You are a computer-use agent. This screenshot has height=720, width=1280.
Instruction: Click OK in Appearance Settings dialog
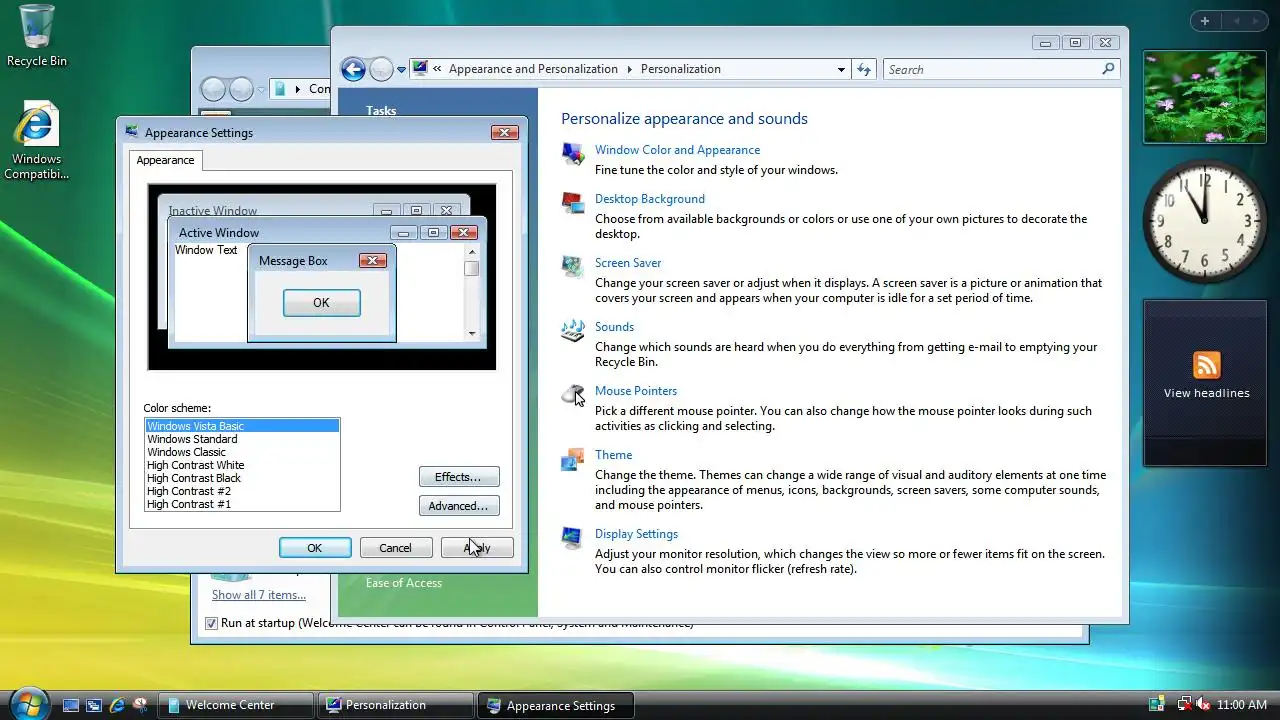(x=315, y=548)
